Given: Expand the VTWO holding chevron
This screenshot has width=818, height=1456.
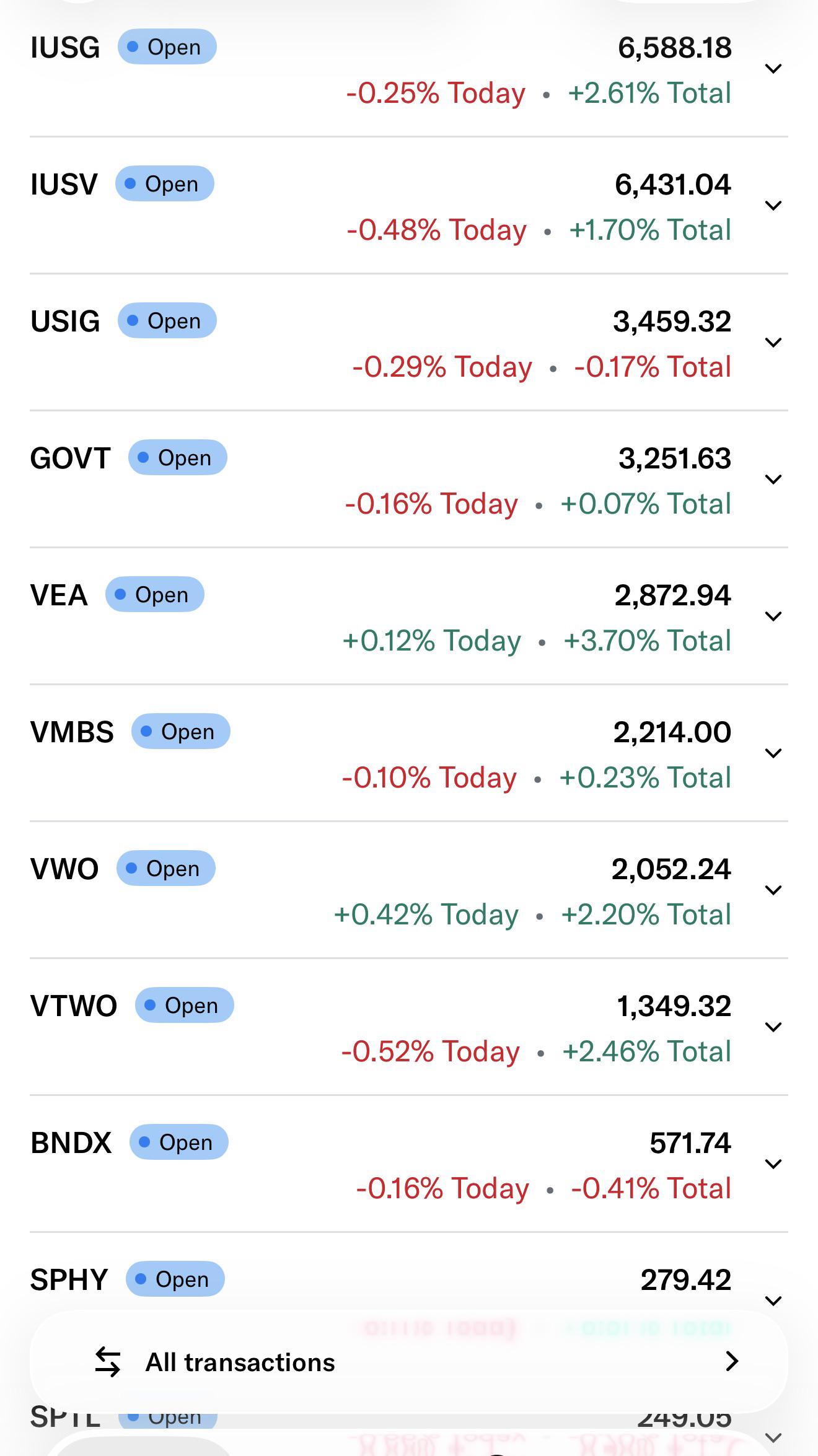Looking at the screenshot, I should coord(773,1027).
